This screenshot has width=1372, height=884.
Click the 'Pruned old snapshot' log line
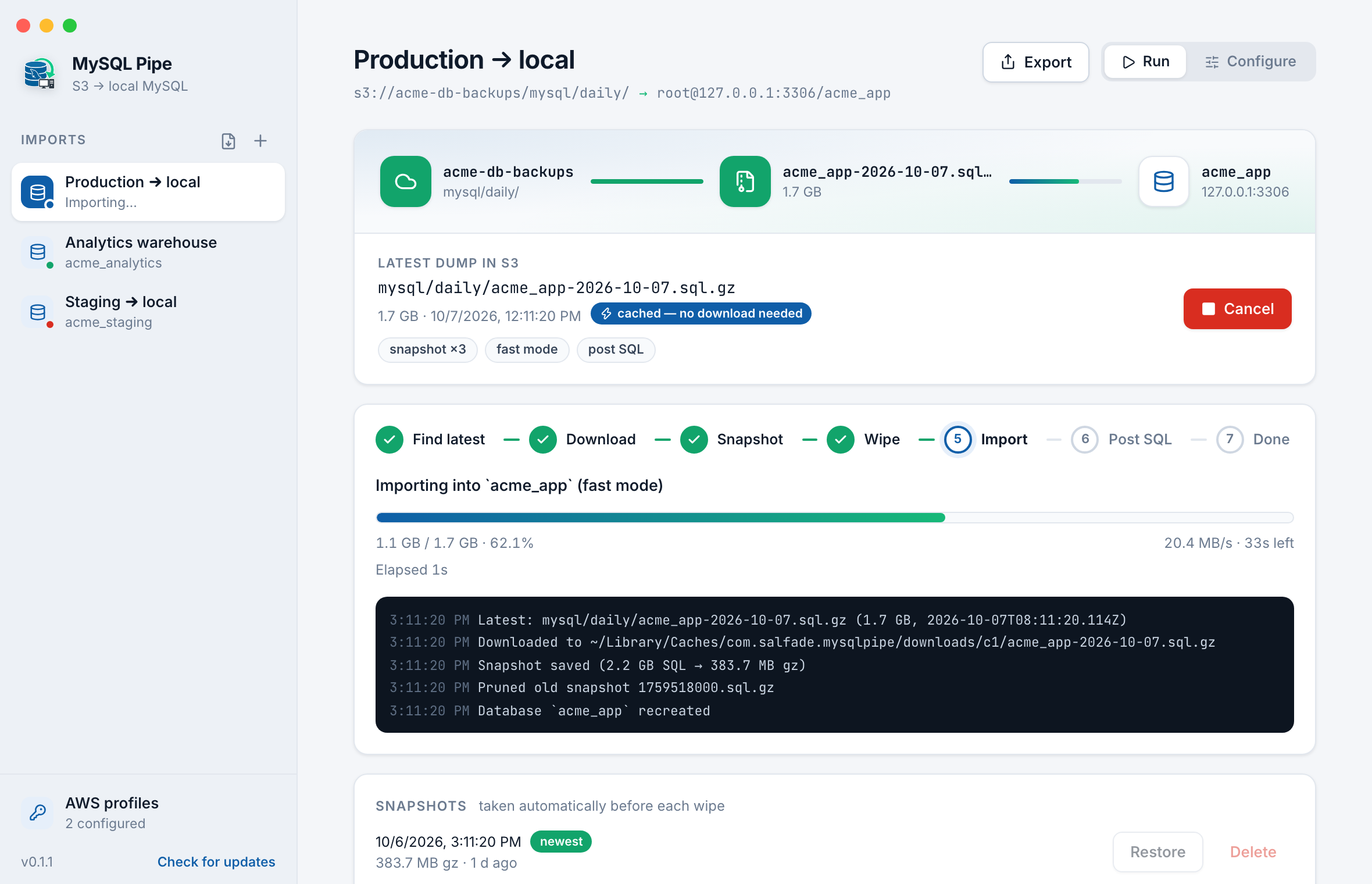pyautogui.click(x=582, y=688)
